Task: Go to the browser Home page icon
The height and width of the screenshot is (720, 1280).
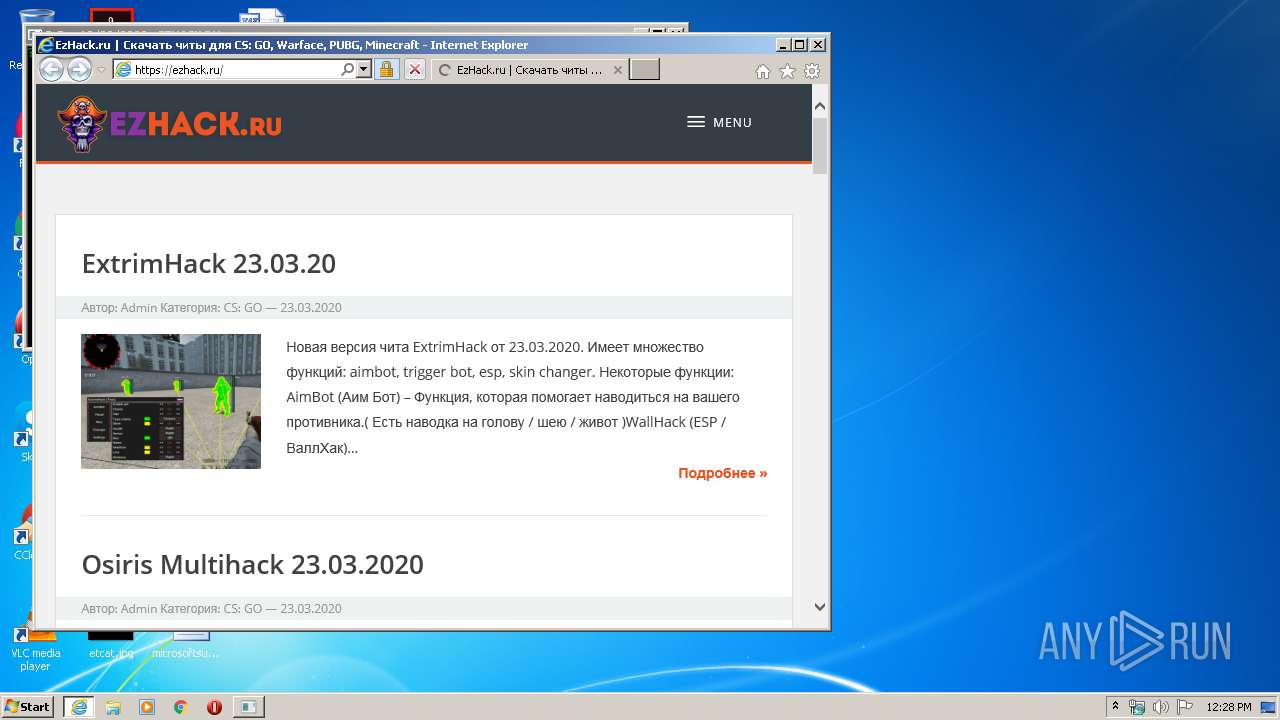Action: click(x=763, y=71)
